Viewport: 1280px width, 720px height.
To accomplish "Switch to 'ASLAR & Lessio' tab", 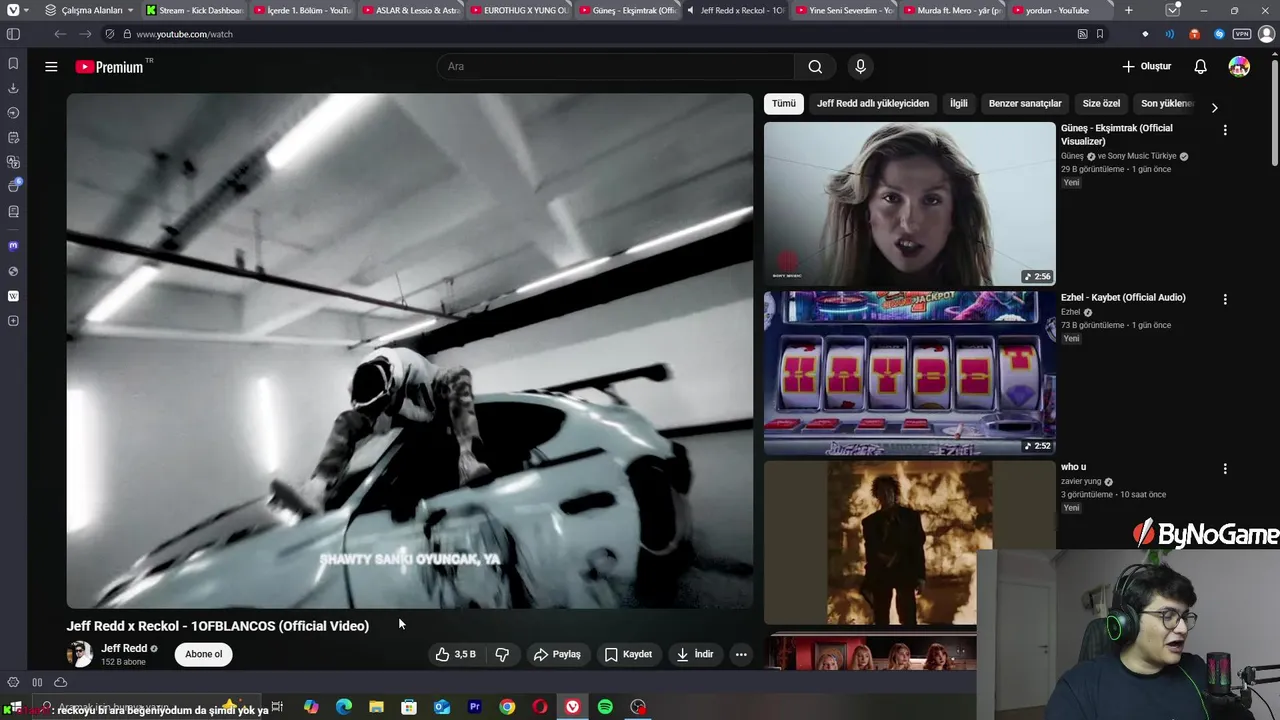I will [411, 10].
